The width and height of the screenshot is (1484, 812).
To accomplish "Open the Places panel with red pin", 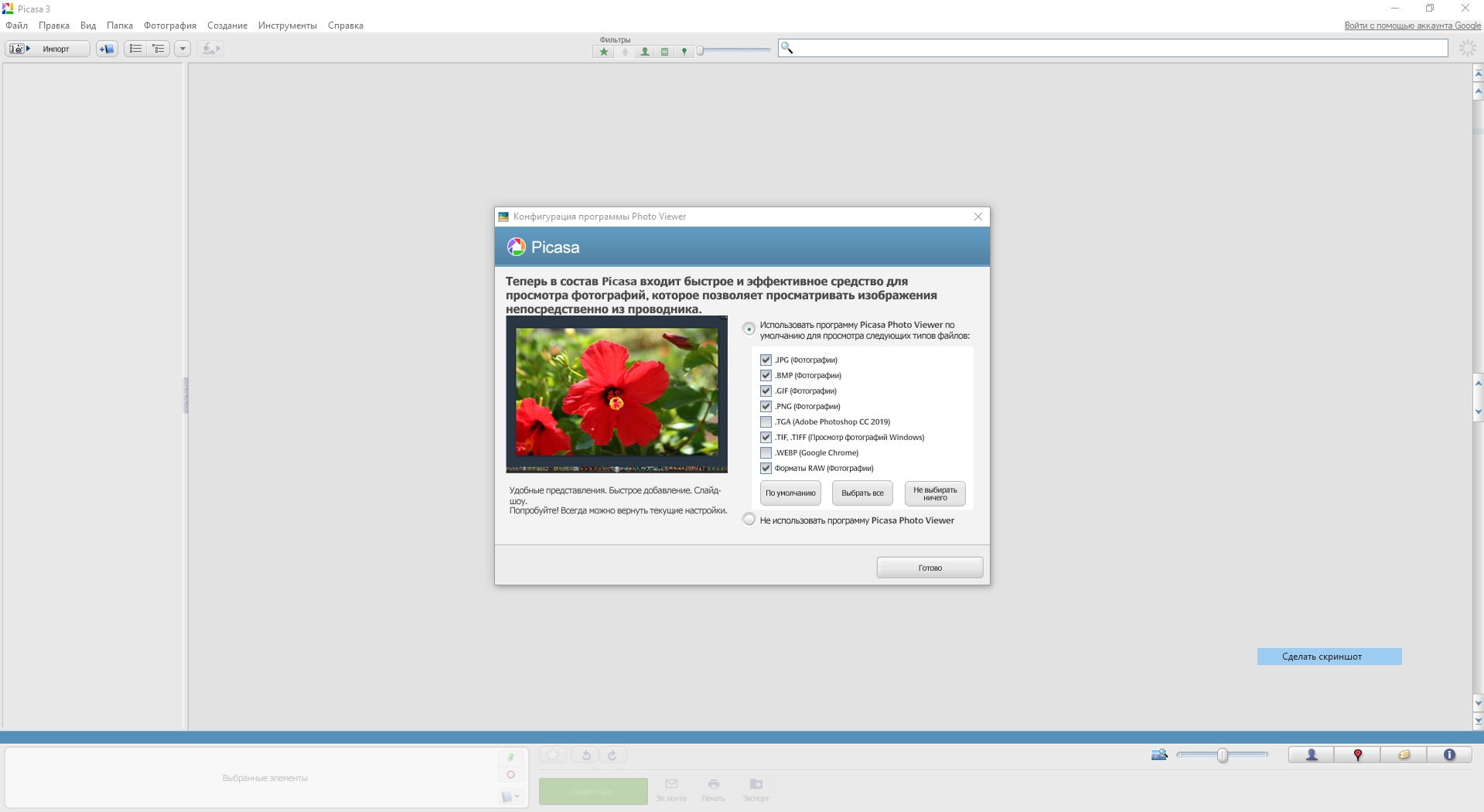I will click(1357, 755).
